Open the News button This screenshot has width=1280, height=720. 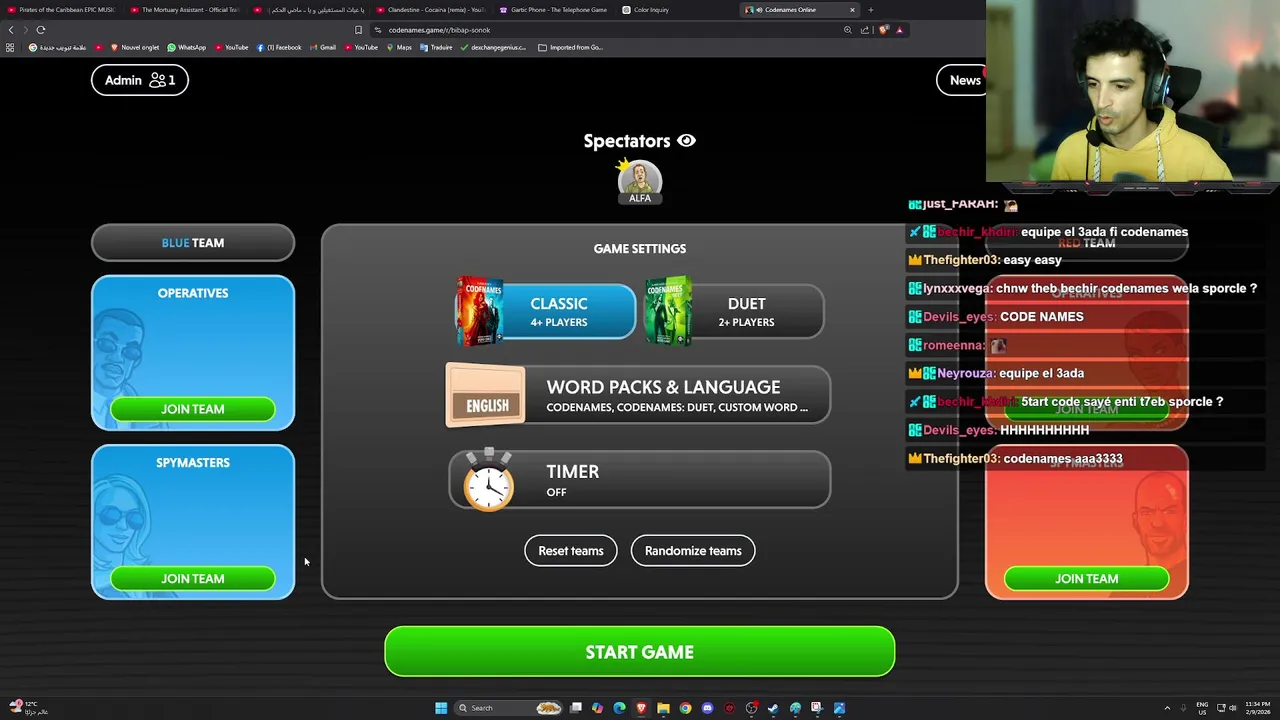[x=962, y=80]
